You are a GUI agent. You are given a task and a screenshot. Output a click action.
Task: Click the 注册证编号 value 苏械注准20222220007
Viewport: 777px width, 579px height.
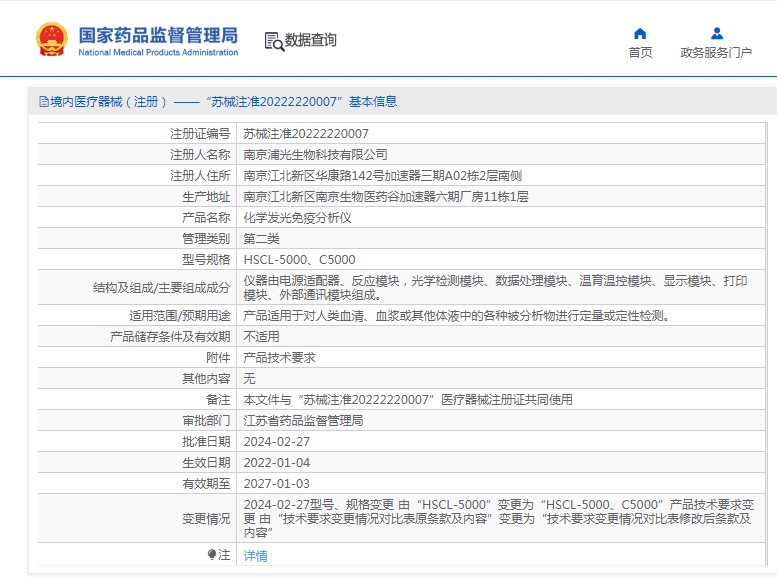(306, 134)
